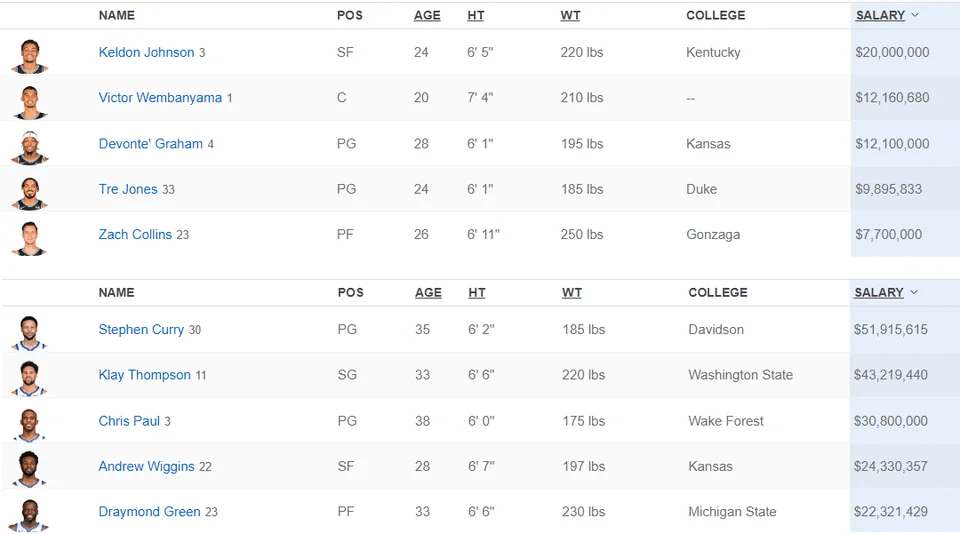Click Victor Wembanyama's player headshot
Viewport: 960px width, 534px height.
[29, 100]
